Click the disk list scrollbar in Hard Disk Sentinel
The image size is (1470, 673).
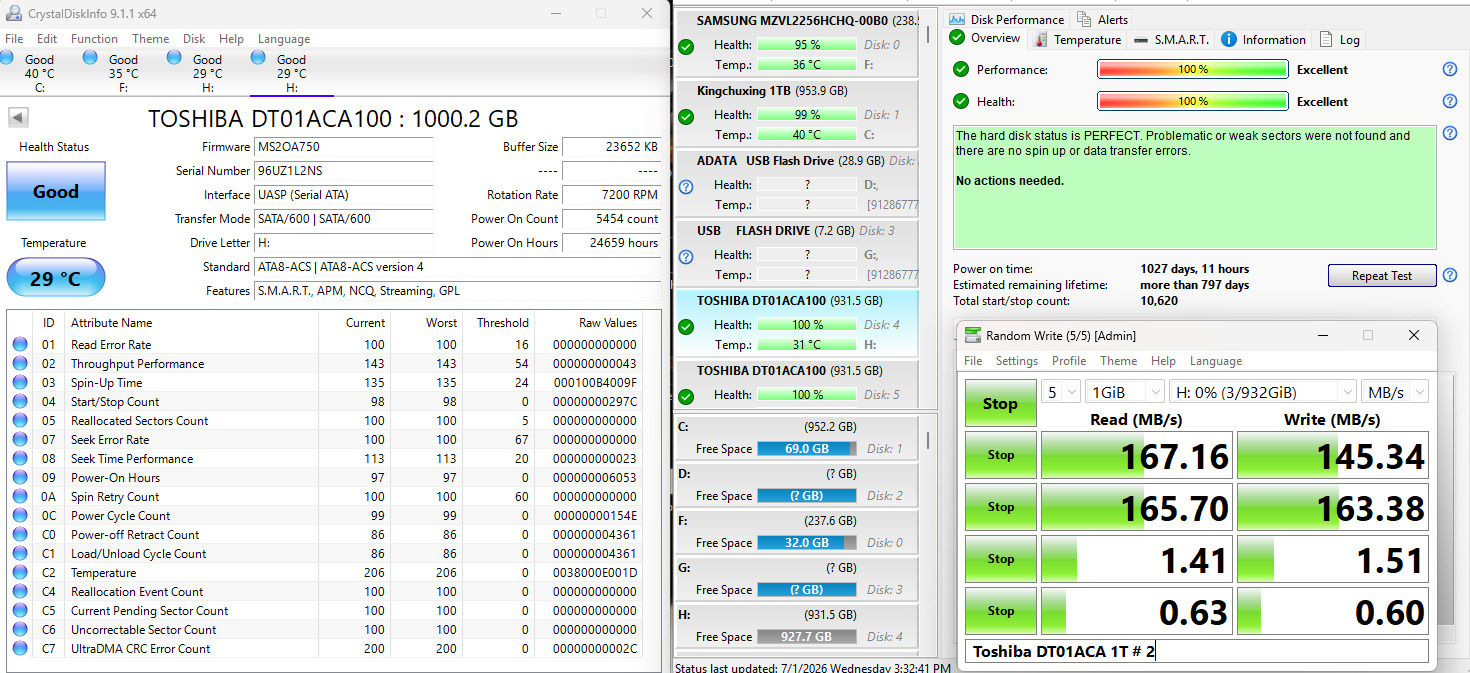pyautogui.click(x=927, y=32)
